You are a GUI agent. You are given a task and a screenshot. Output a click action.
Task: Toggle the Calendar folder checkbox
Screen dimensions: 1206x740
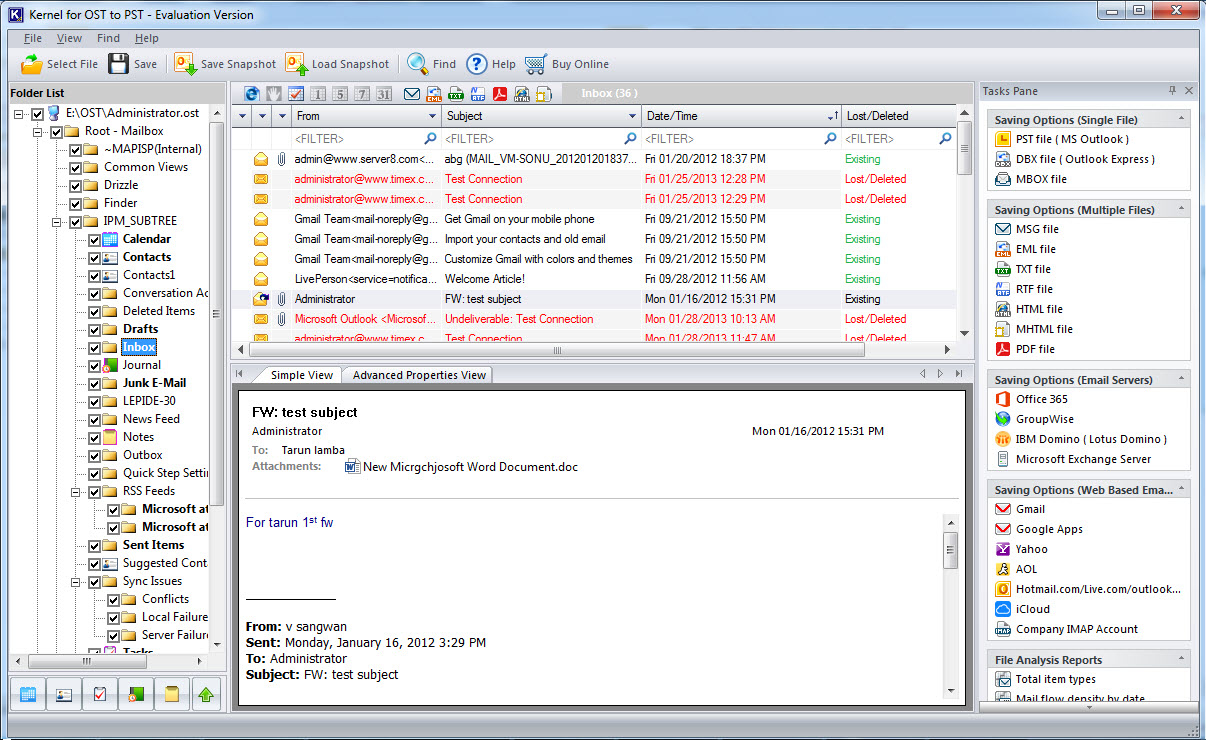tap(94, 240)
